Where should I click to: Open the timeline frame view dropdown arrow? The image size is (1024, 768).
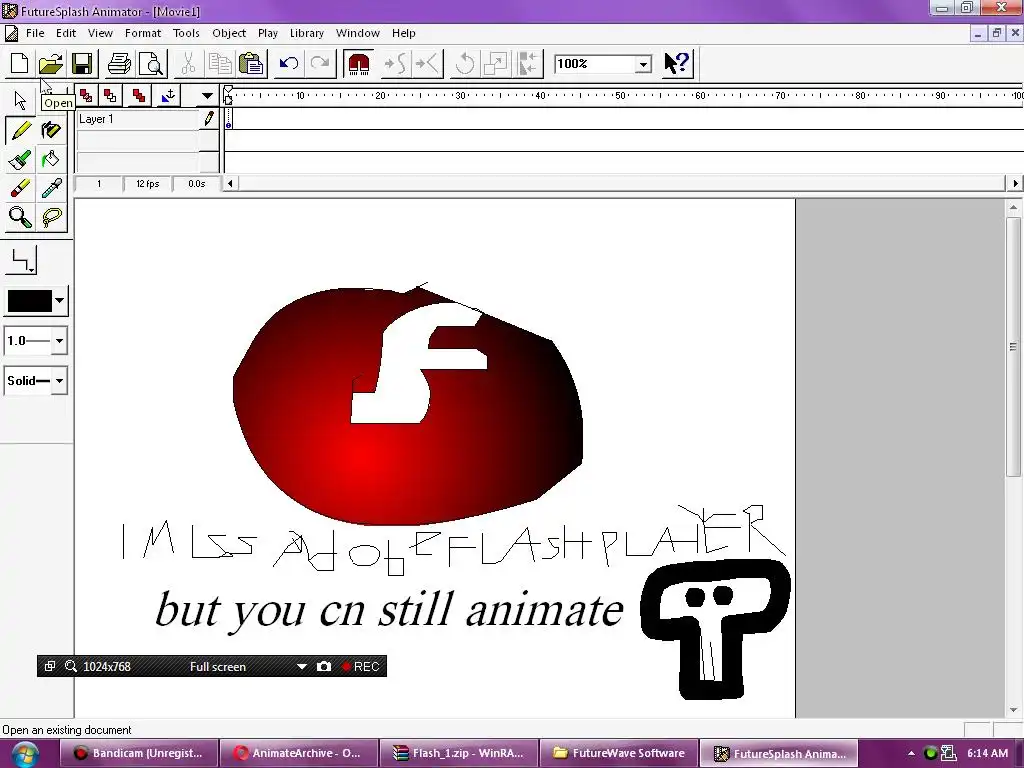coord(207,96)
